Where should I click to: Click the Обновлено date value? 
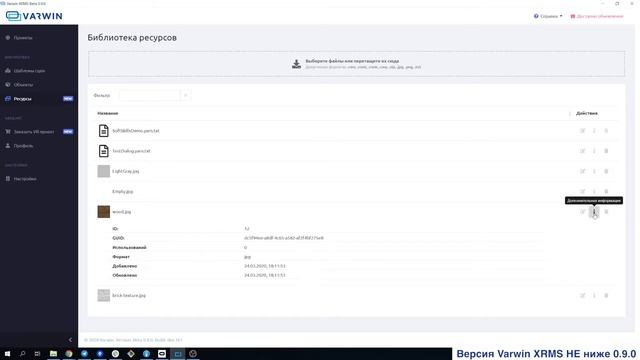click(264, 276)
